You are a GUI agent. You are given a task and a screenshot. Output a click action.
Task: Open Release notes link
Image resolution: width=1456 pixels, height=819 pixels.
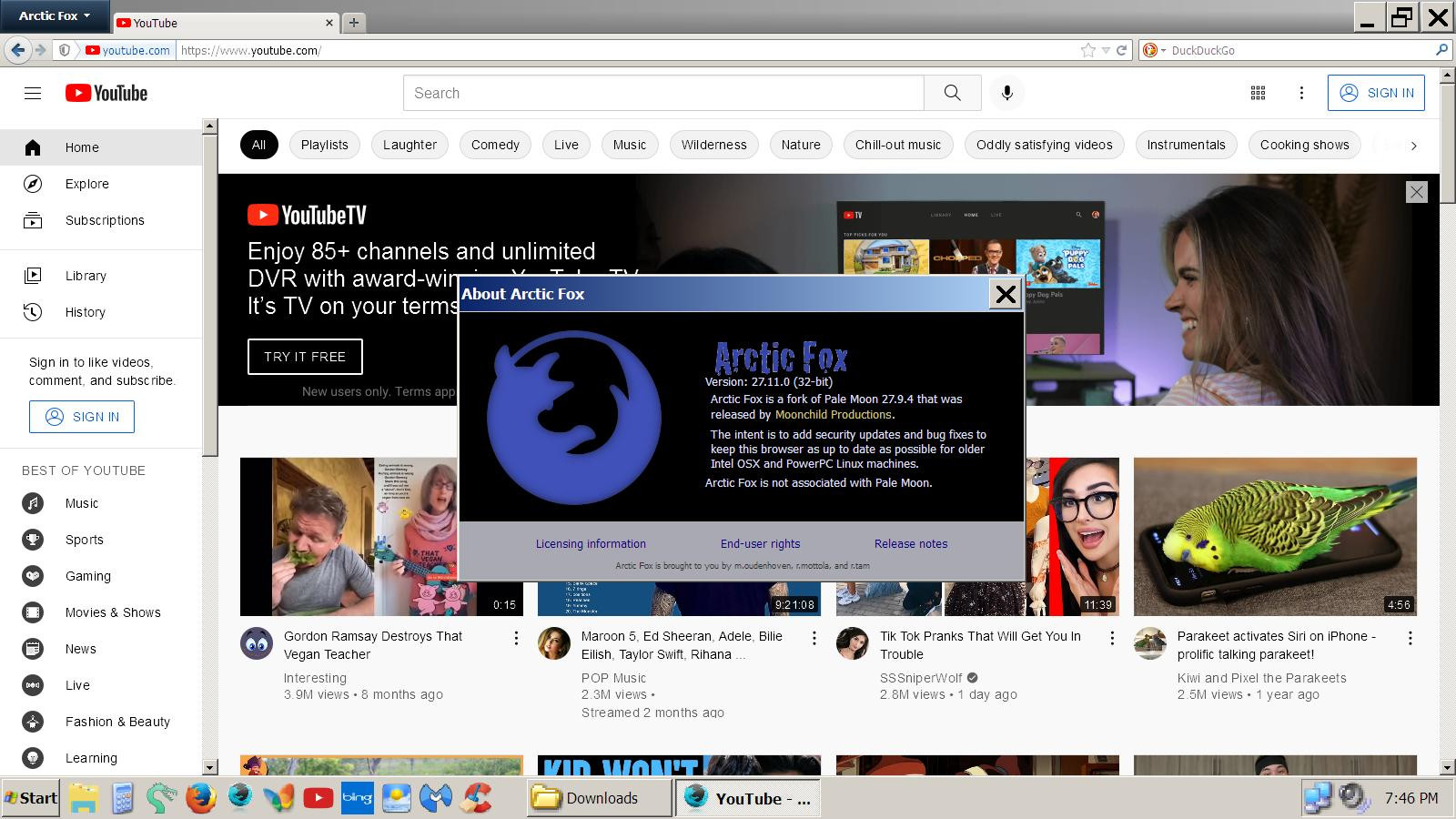[911, 543]
